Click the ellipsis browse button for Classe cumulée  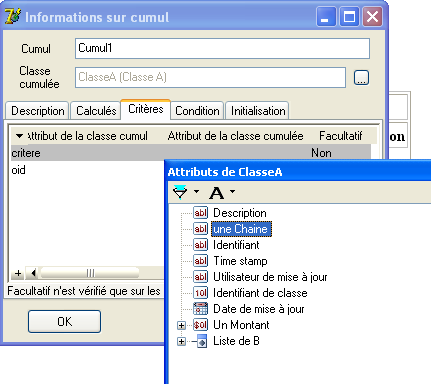click(x=361, y=78)
